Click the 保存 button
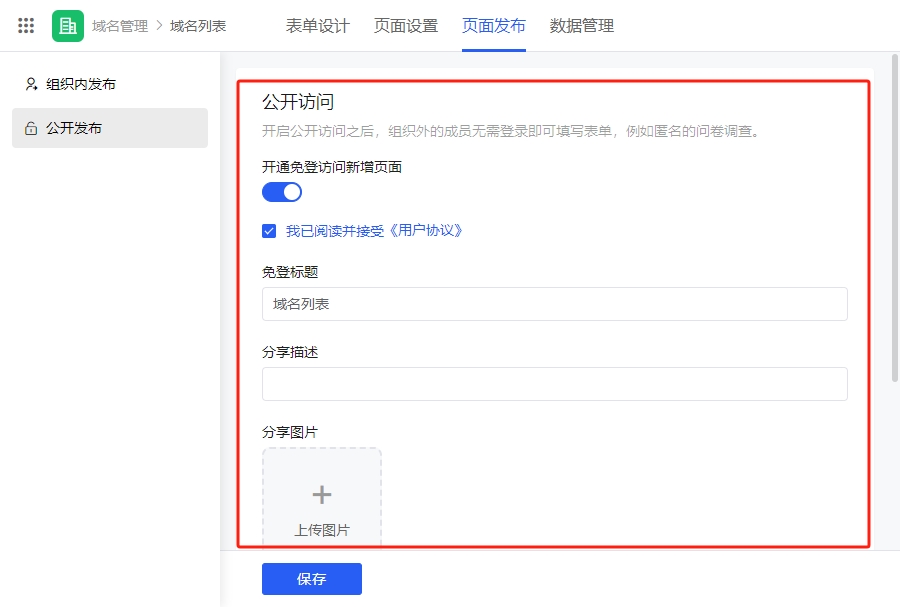The width and height of the screenshot is (900, 607). pyautogui.click(x=312, y=579)
